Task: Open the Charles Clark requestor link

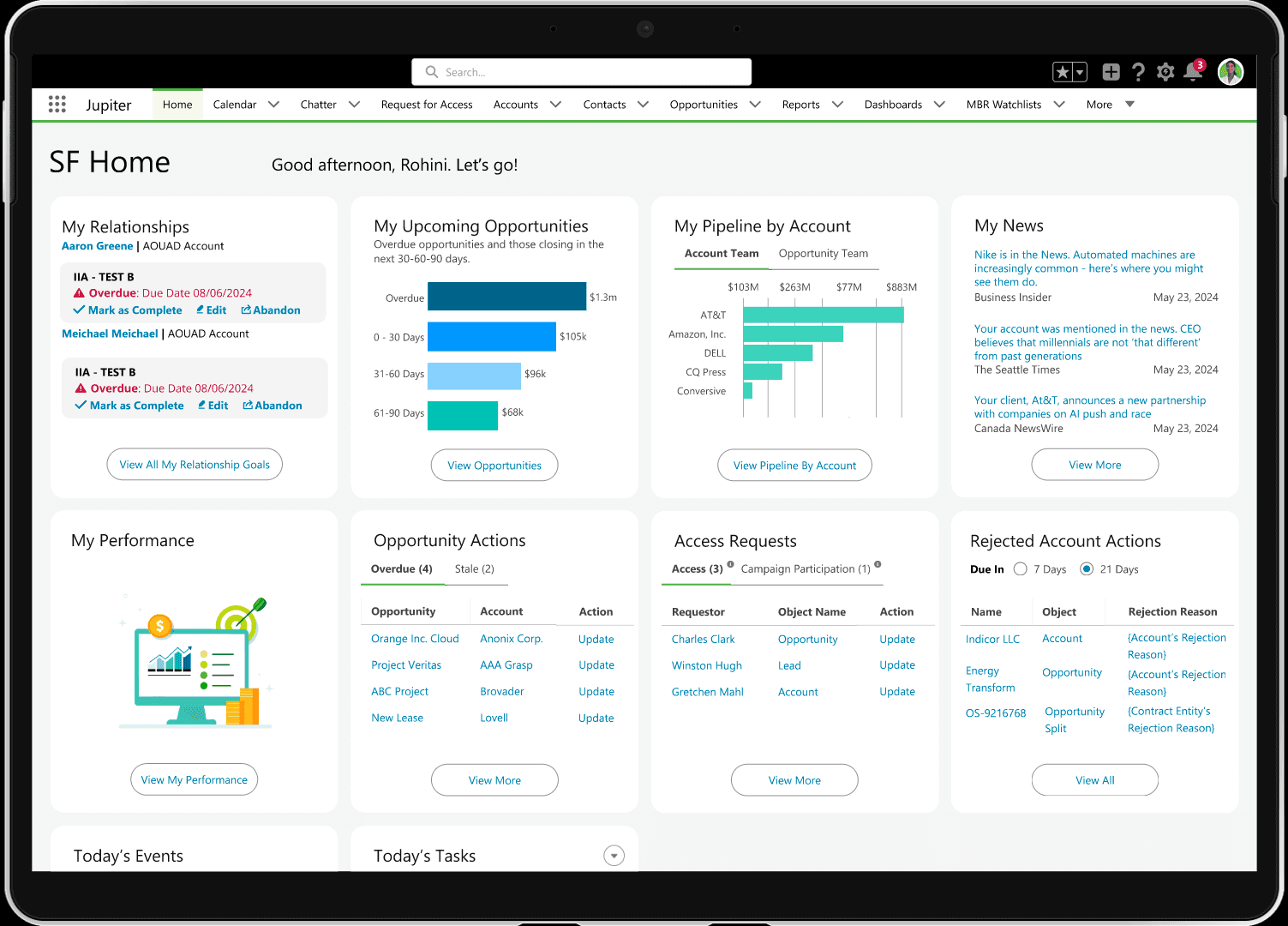Action: tap(704, 640)
